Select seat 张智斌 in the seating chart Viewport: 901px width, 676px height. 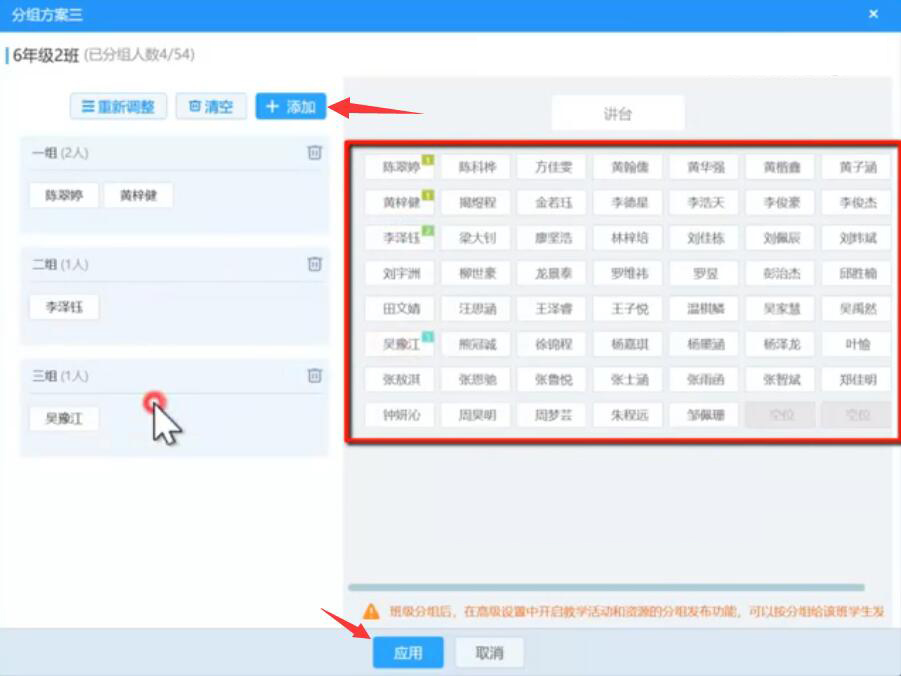[x=781, y=380]
